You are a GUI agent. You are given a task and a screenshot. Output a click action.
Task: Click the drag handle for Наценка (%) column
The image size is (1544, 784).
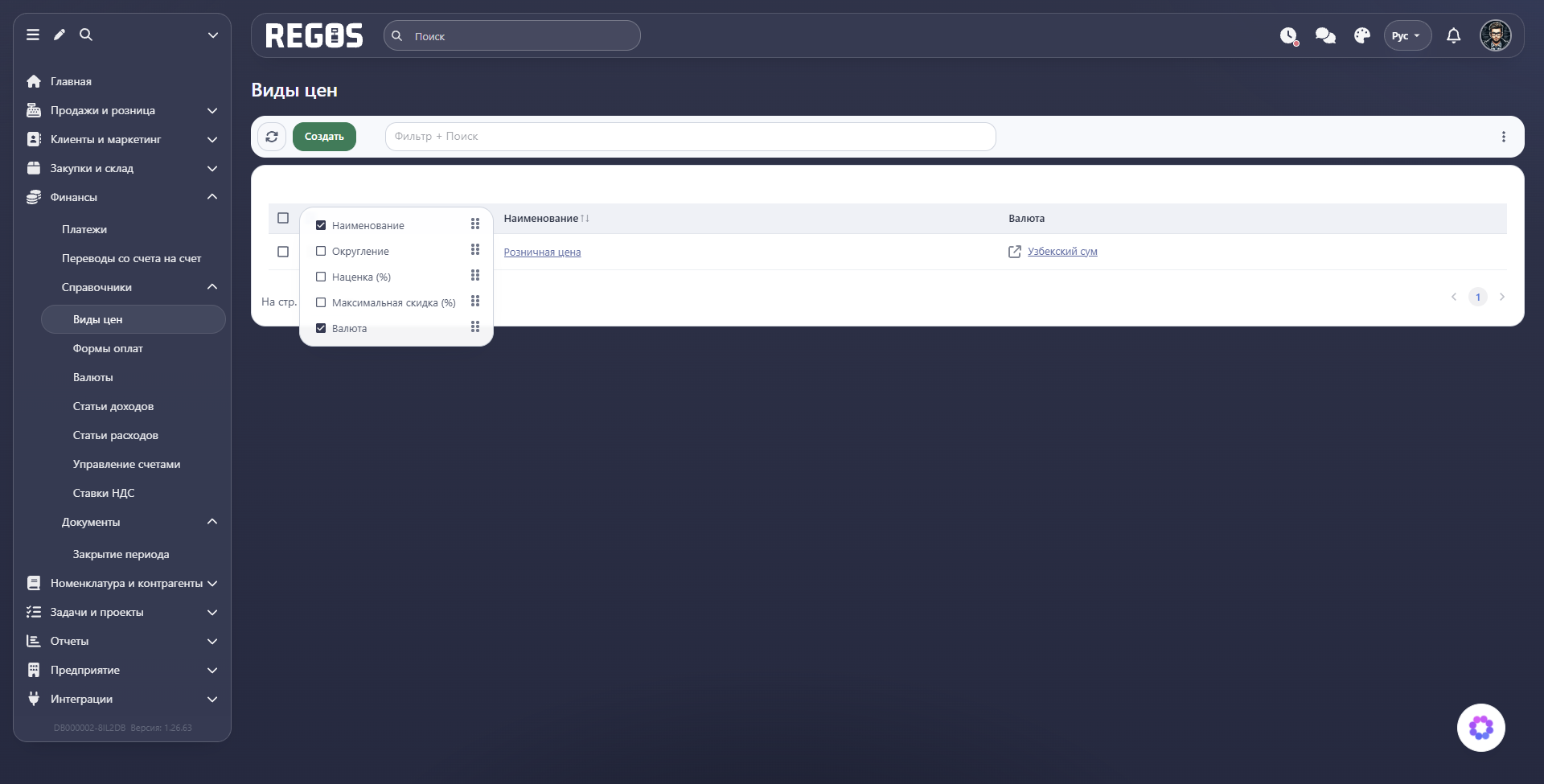tap(475, 276)
